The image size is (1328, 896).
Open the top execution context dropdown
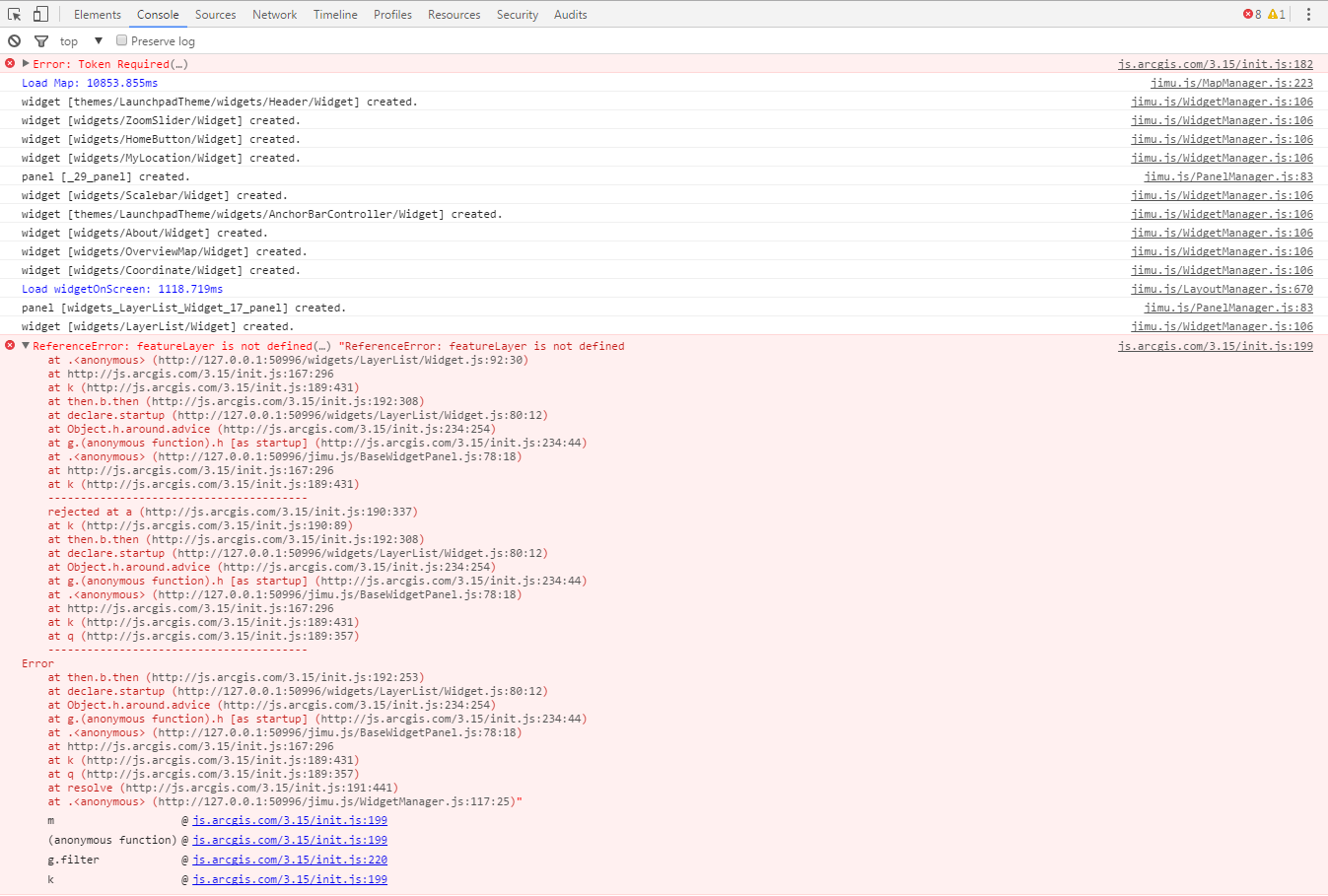pyautogui.click(x=82, y=41)
